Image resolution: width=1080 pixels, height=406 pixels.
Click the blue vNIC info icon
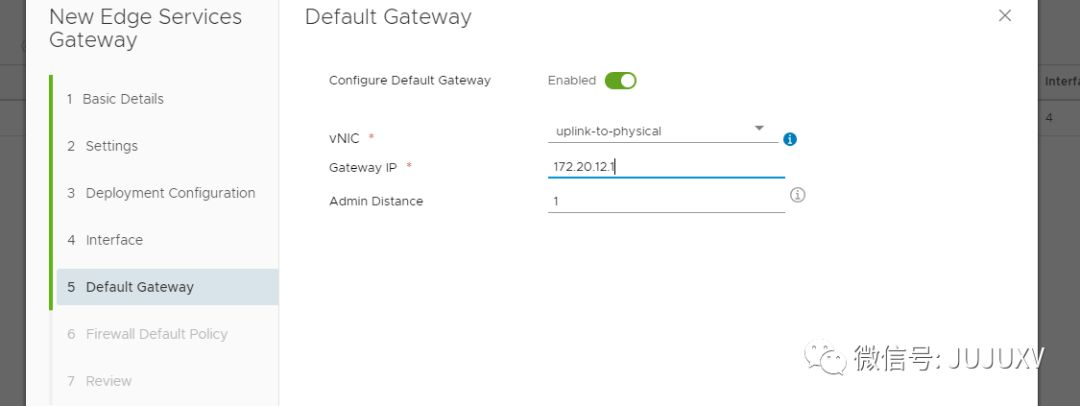790,139
